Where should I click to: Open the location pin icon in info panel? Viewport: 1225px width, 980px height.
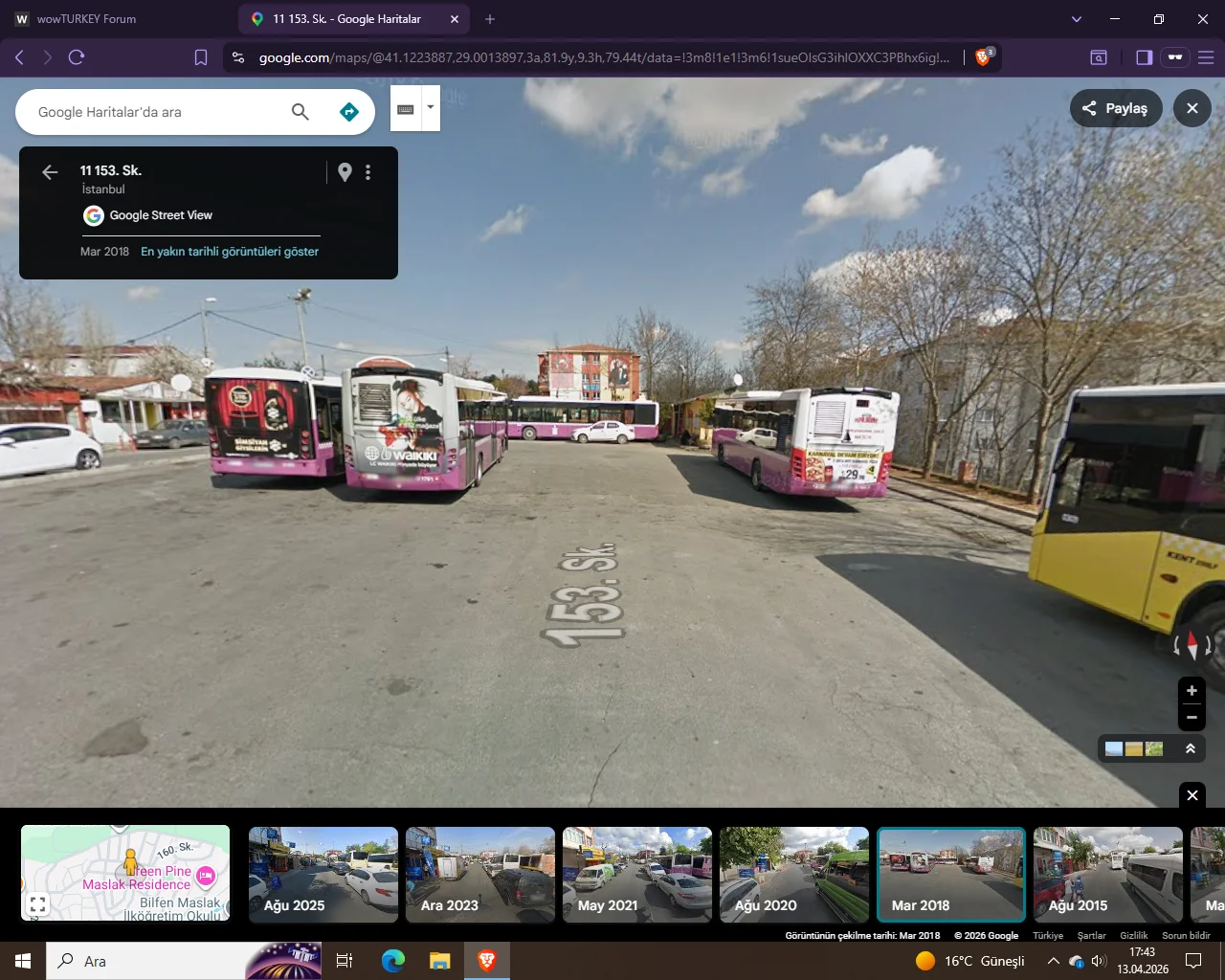point(345,172)
